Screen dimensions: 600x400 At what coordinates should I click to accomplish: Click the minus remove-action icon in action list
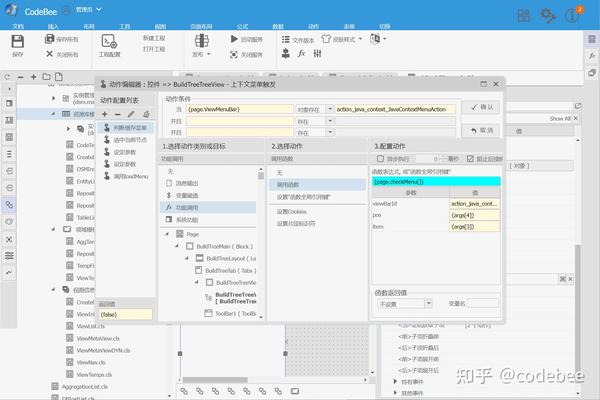coord(117,114)
